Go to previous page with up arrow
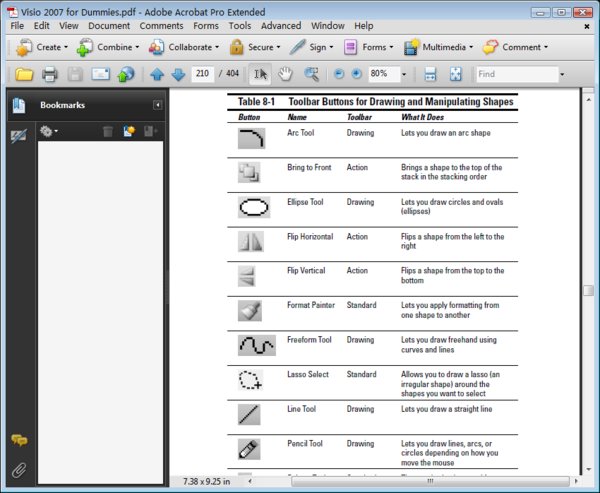Image resolution: width=600 pixels, height=493 pixels. coord(157,74)
